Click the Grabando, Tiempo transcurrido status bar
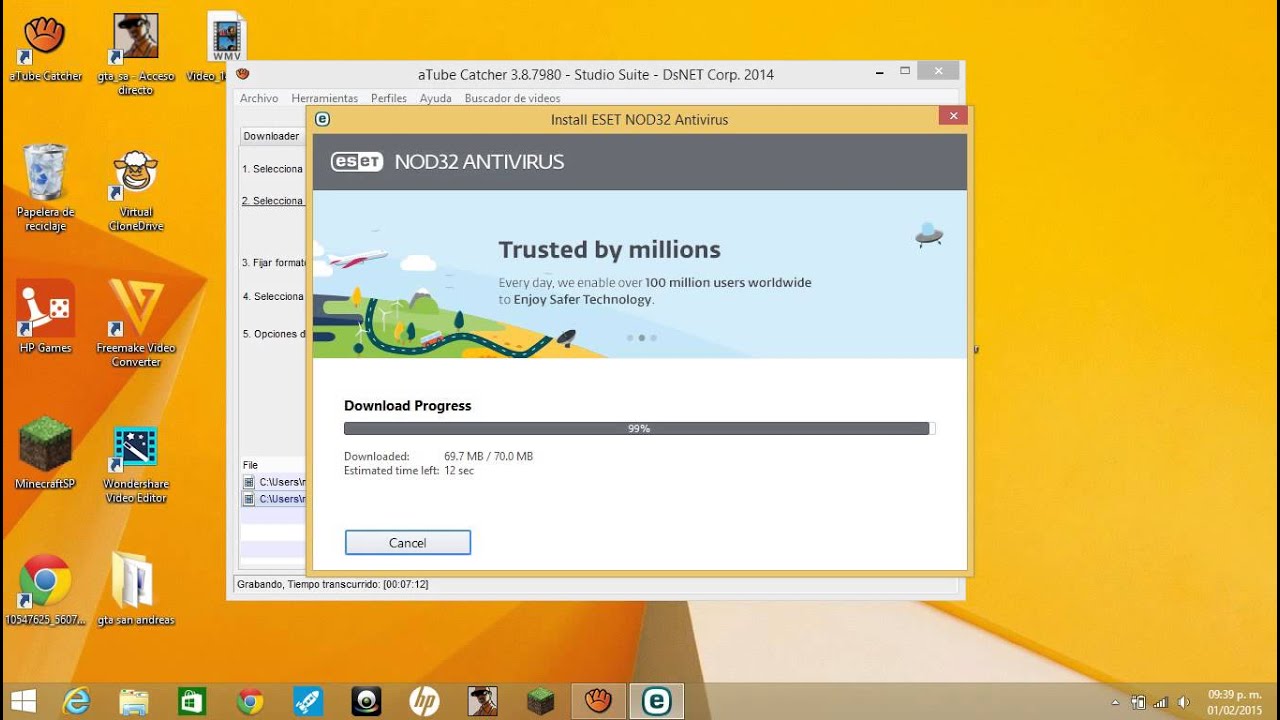 point(333,584)
